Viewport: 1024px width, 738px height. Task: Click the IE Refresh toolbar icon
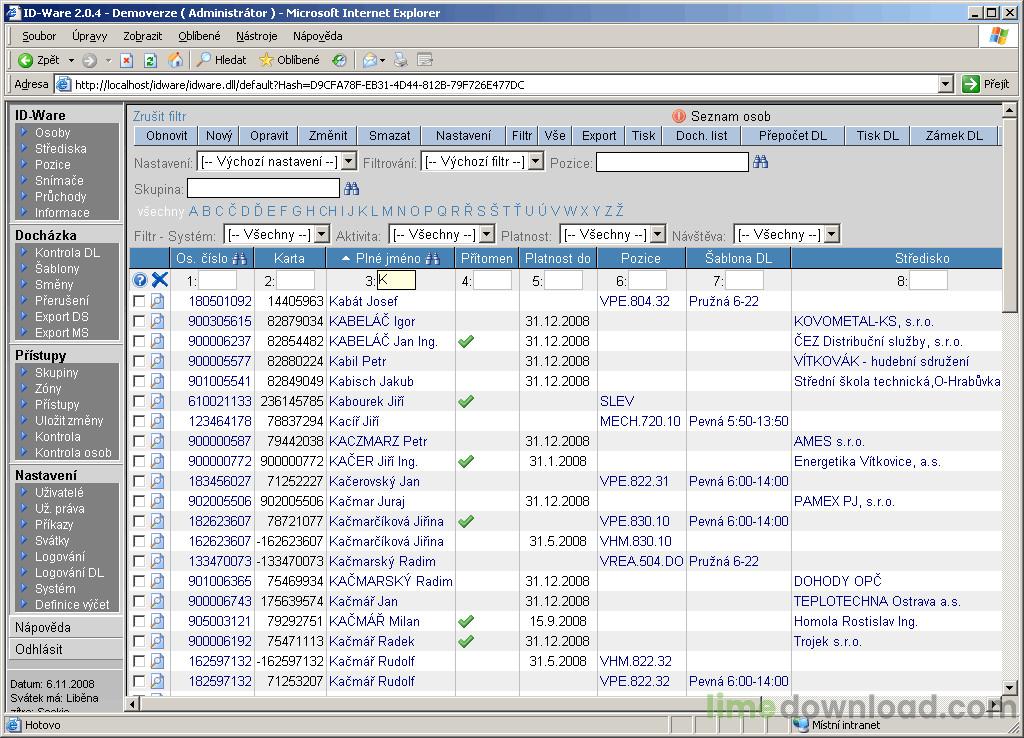point(150,60)
